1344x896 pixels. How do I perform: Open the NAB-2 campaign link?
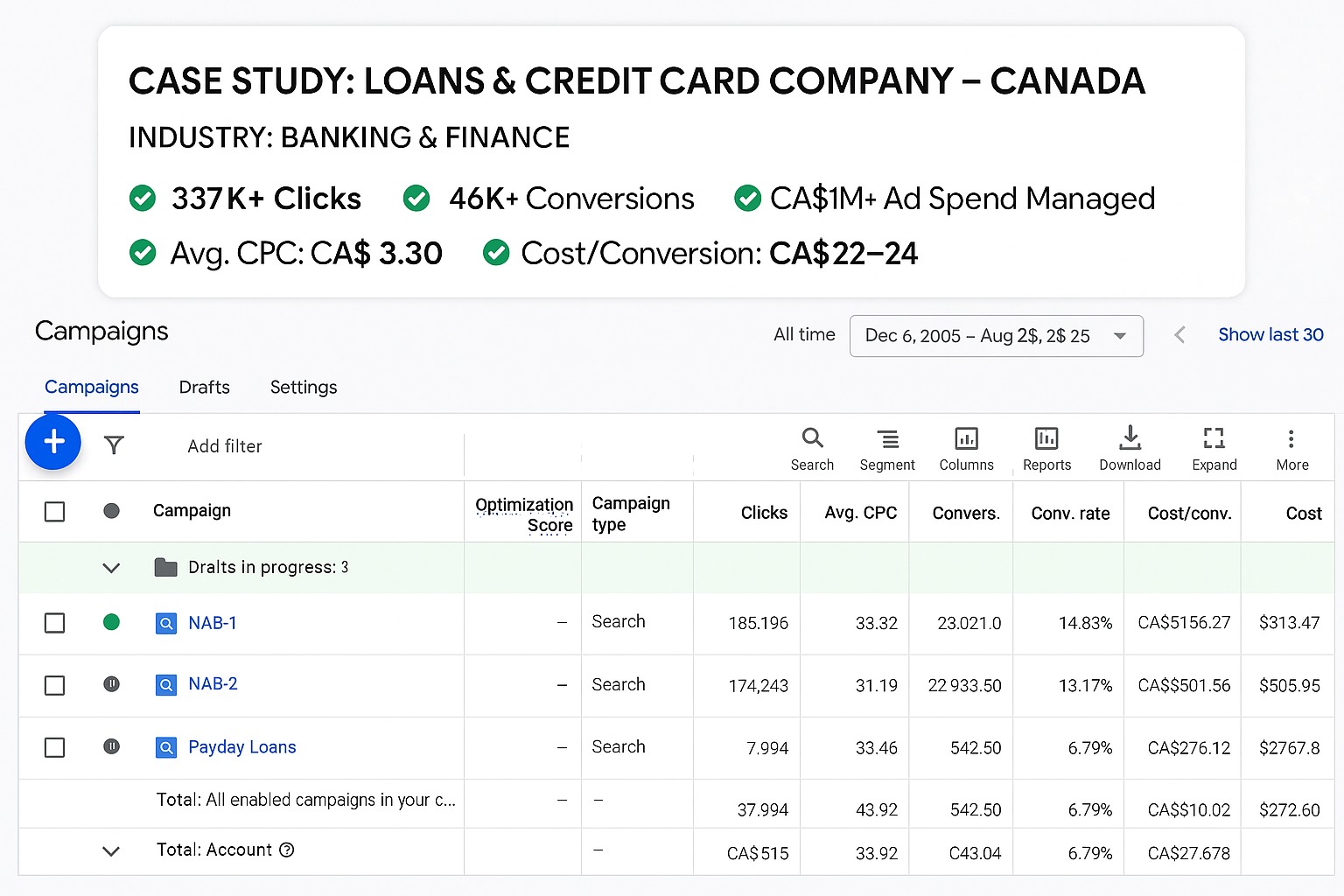213,683
